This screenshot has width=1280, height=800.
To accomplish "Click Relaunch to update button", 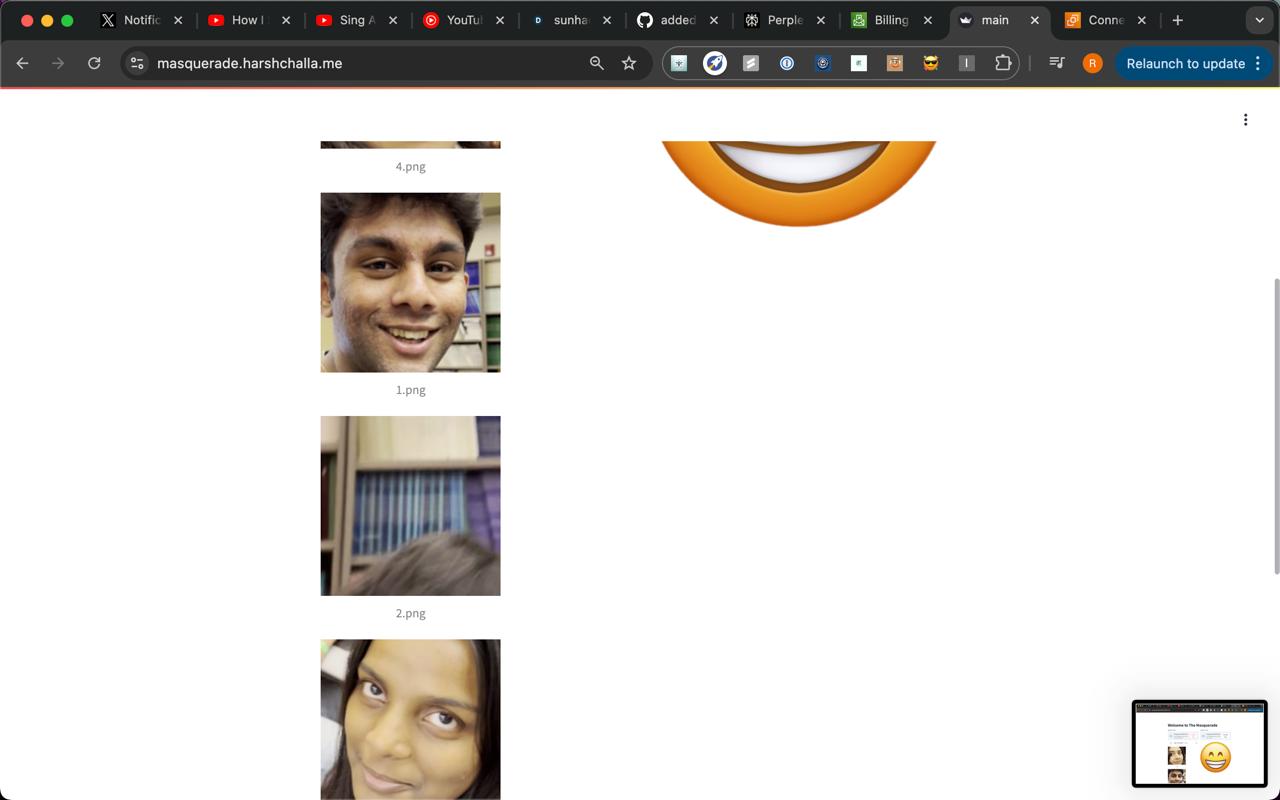I will pyautogui.click(x=1193, y=63).
